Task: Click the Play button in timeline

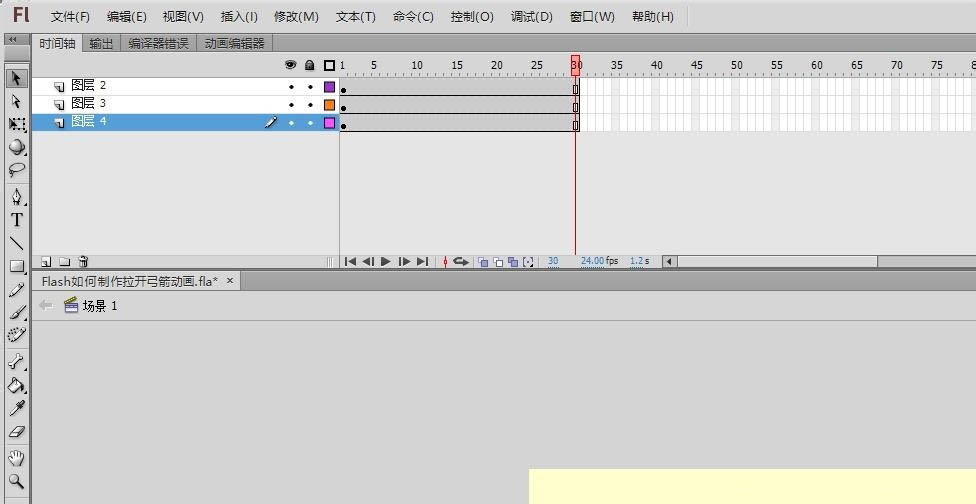Action: click(386, 261)
